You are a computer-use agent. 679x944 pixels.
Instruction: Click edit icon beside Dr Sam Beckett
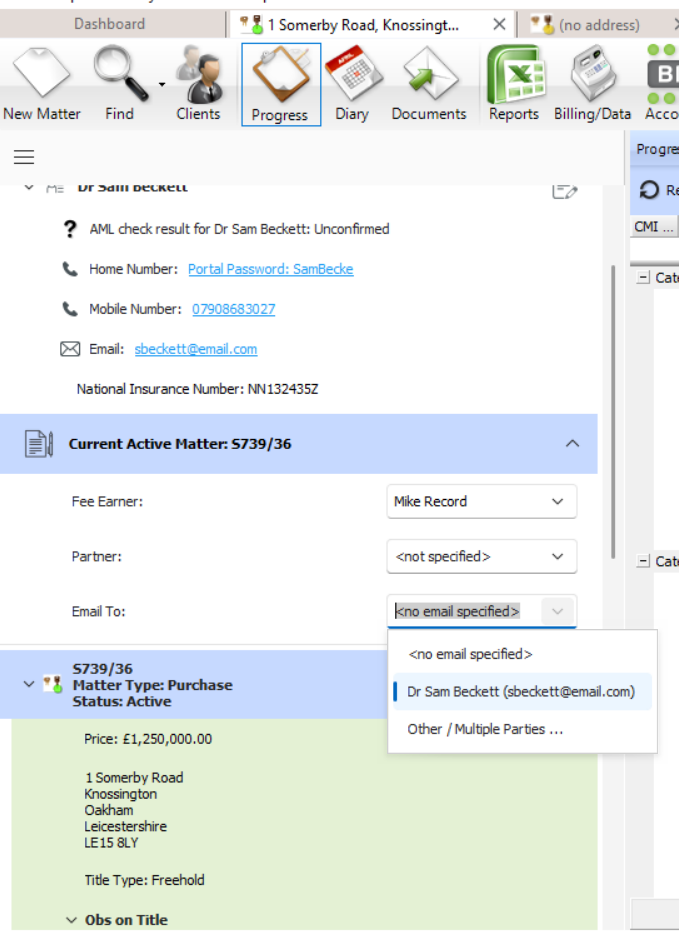point(564,190)
